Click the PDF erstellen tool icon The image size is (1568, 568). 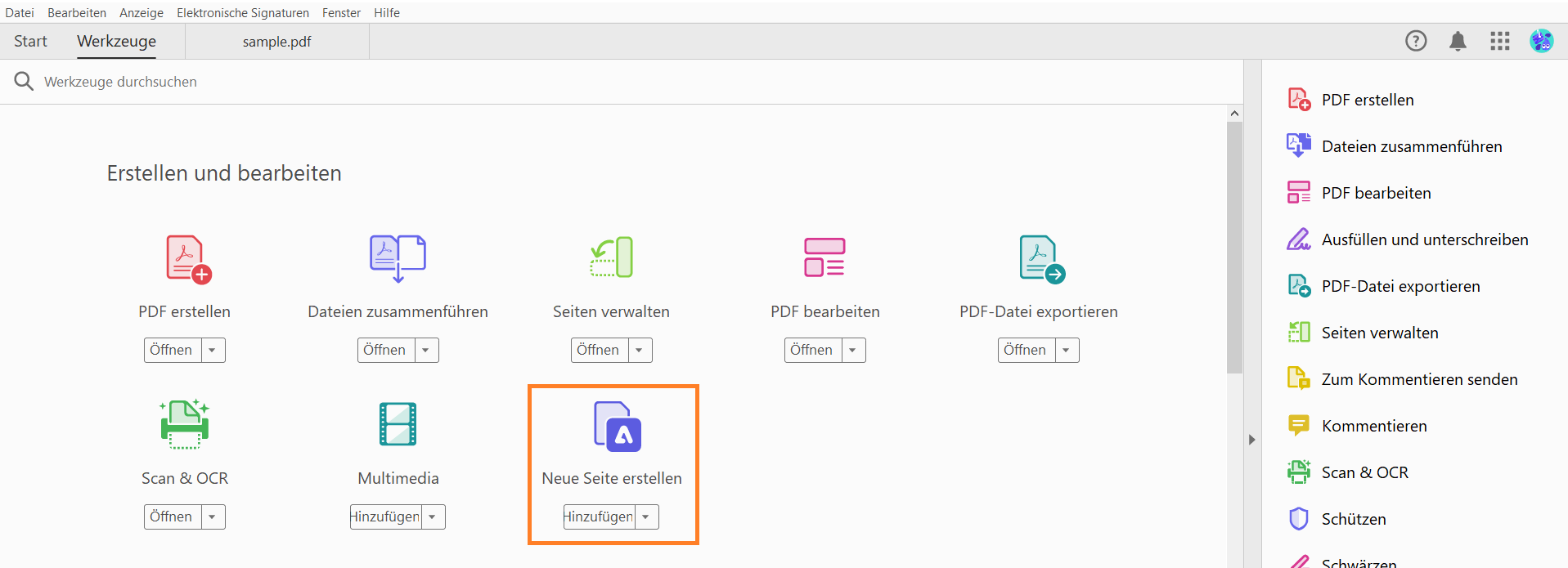point(188,259)
